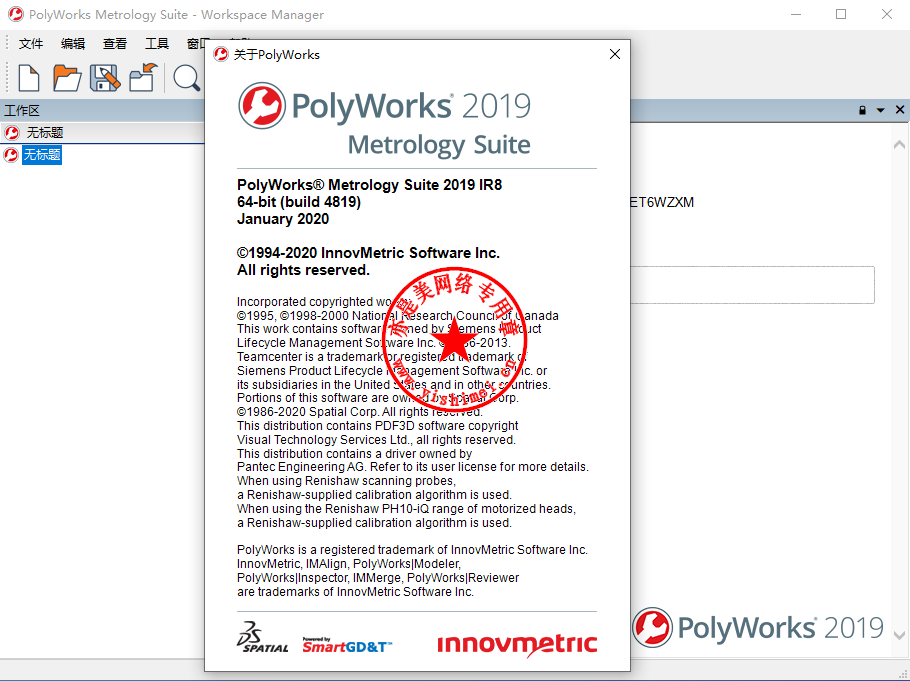
Task: Click the PolyWorks 2019 logo in right pane
Action: click(758, 628)
